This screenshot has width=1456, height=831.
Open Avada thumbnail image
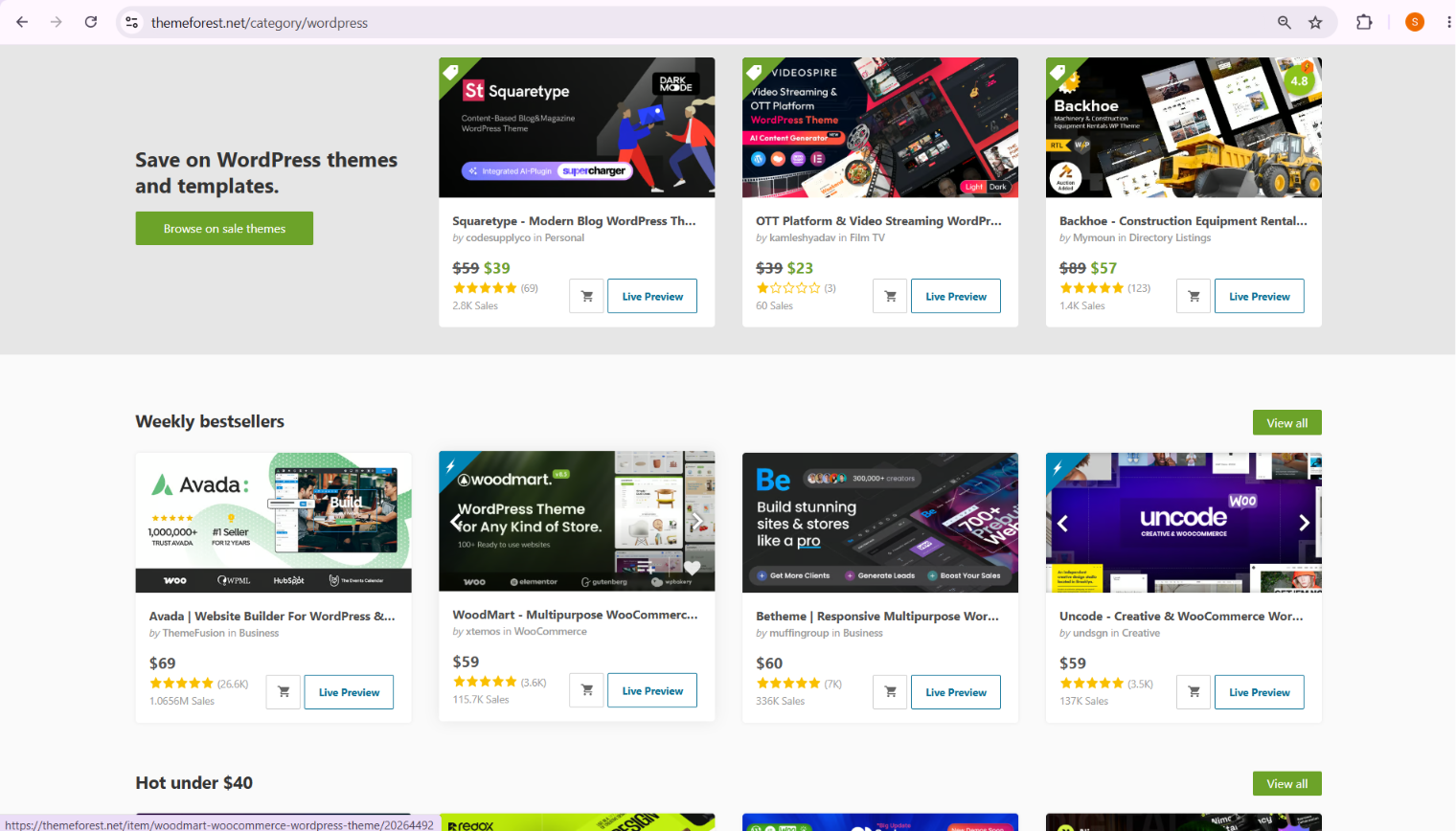click(x=274, y=523)
